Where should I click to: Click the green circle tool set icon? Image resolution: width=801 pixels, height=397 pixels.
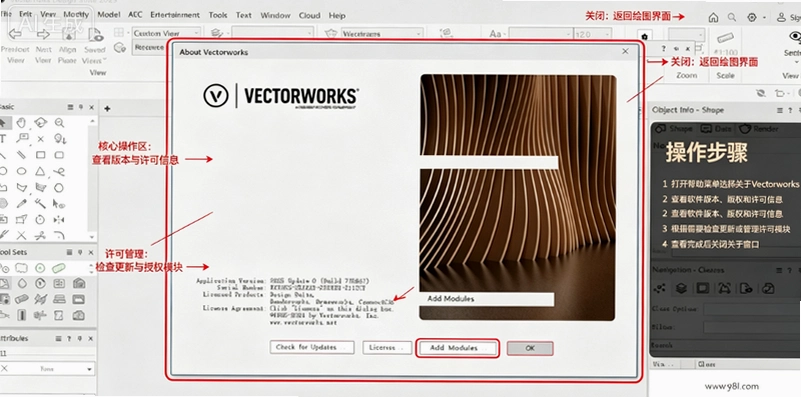40,268
